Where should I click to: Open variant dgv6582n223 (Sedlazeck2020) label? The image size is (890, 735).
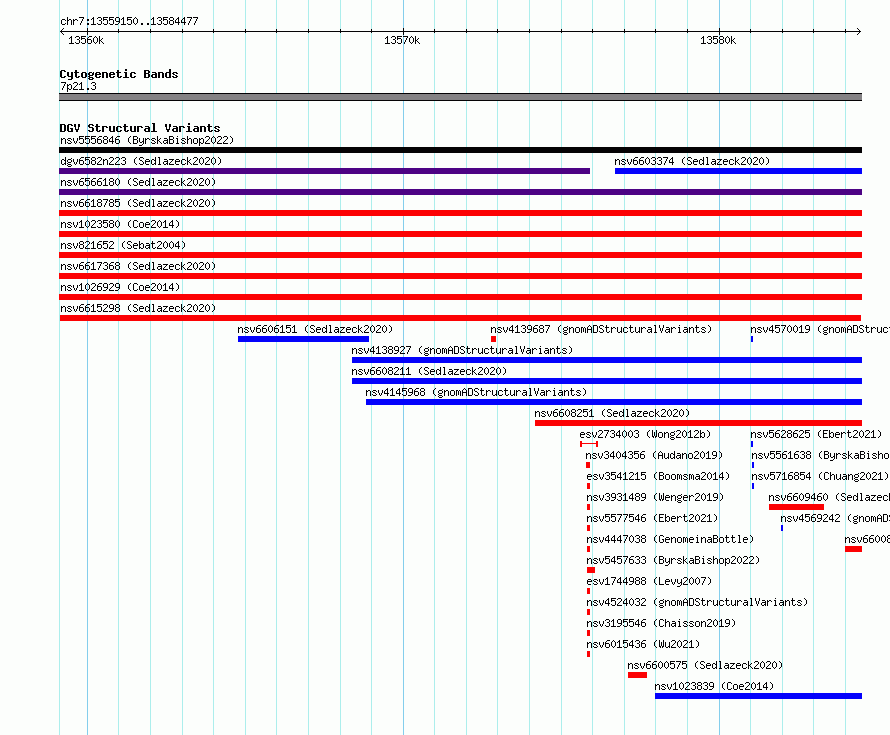point(141,161)
